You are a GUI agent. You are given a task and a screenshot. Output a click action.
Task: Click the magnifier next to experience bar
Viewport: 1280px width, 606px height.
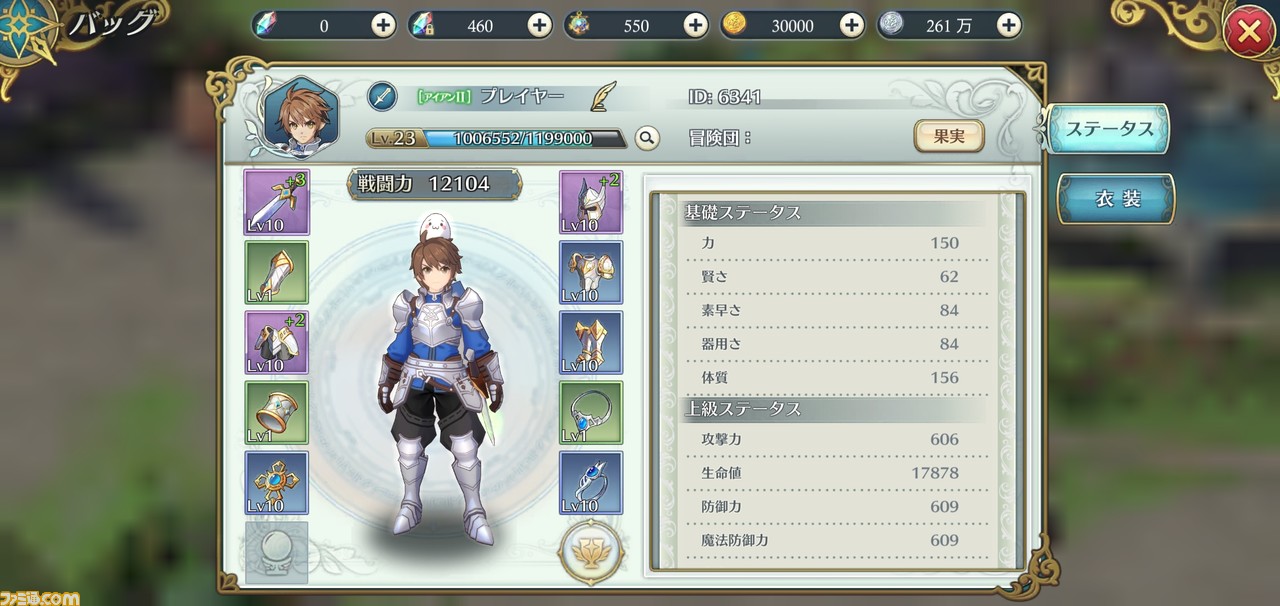(x=647, y=138)
